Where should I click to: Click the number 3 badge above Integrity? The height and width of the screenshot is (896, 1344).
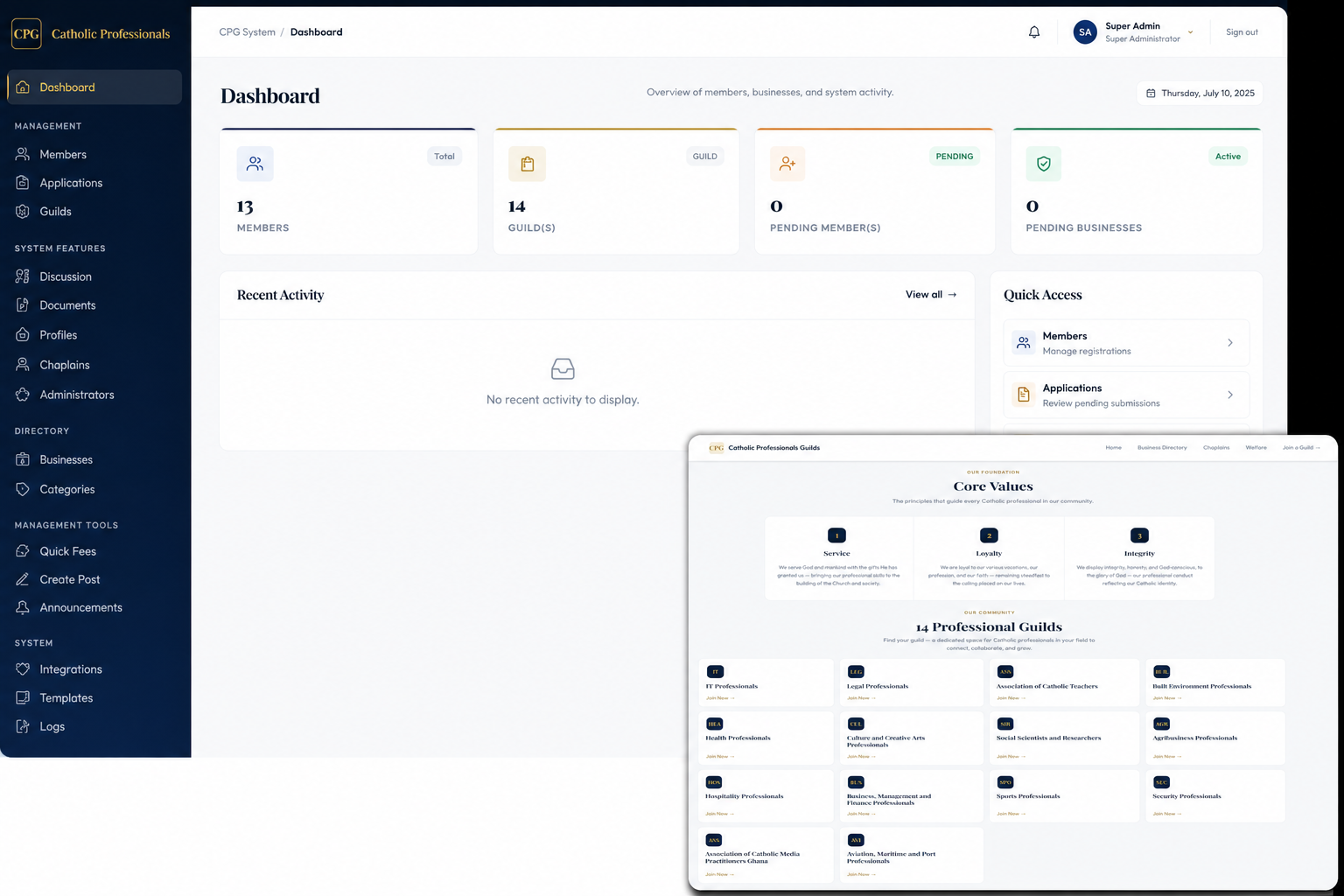click(1139, 535)
